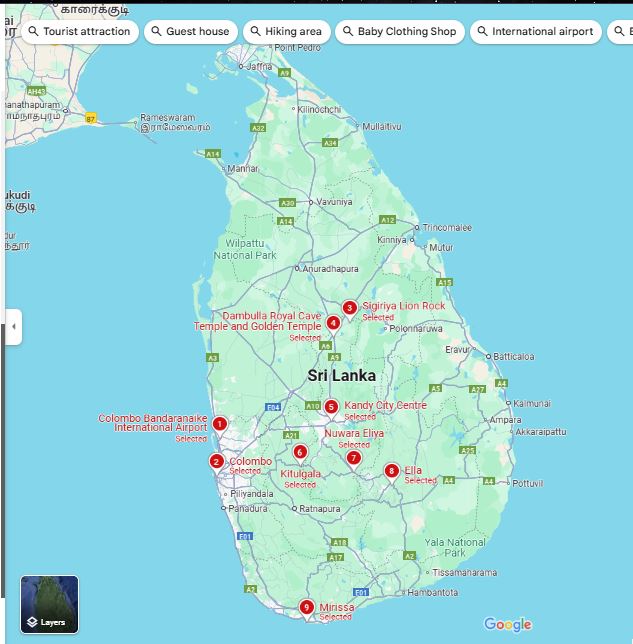Click marker 7 at Nuwara Eliya
633x644 pixels.
click(353, 458)
